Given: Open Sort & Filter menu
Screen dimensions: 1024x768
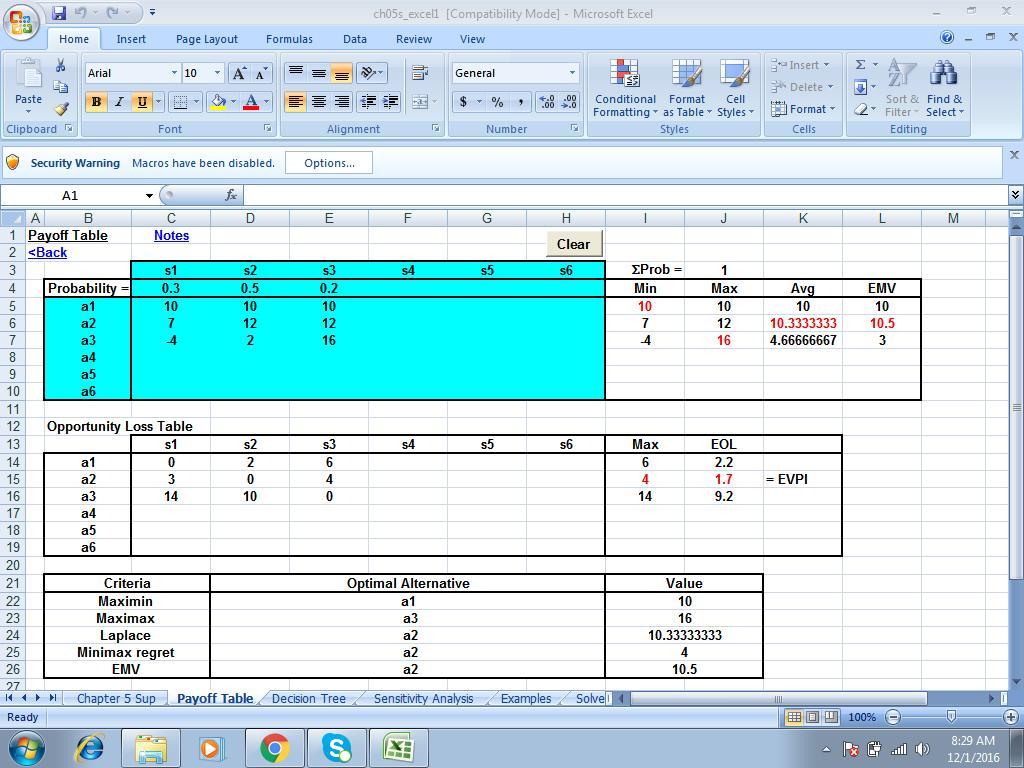Looking at the screenshot, I should click(x=902, y=88).
